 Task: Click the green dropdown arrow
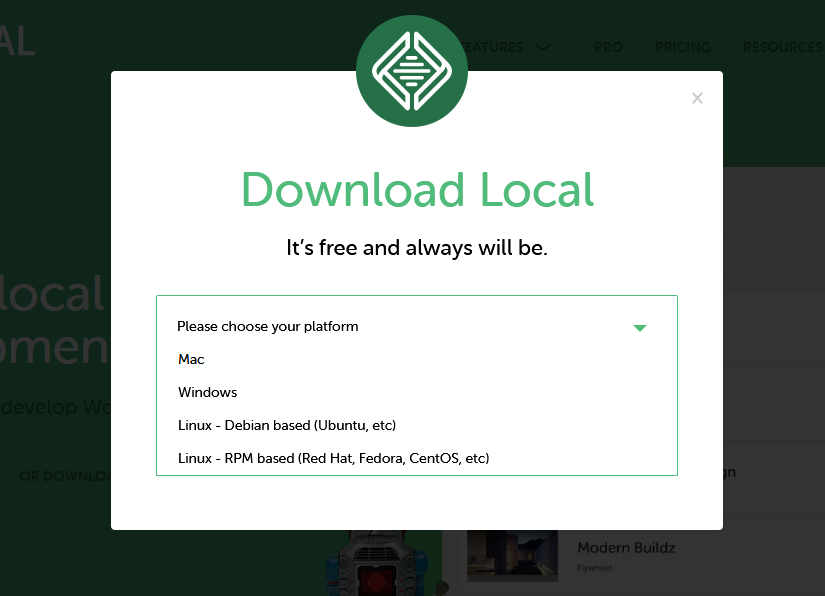[640, 328]
